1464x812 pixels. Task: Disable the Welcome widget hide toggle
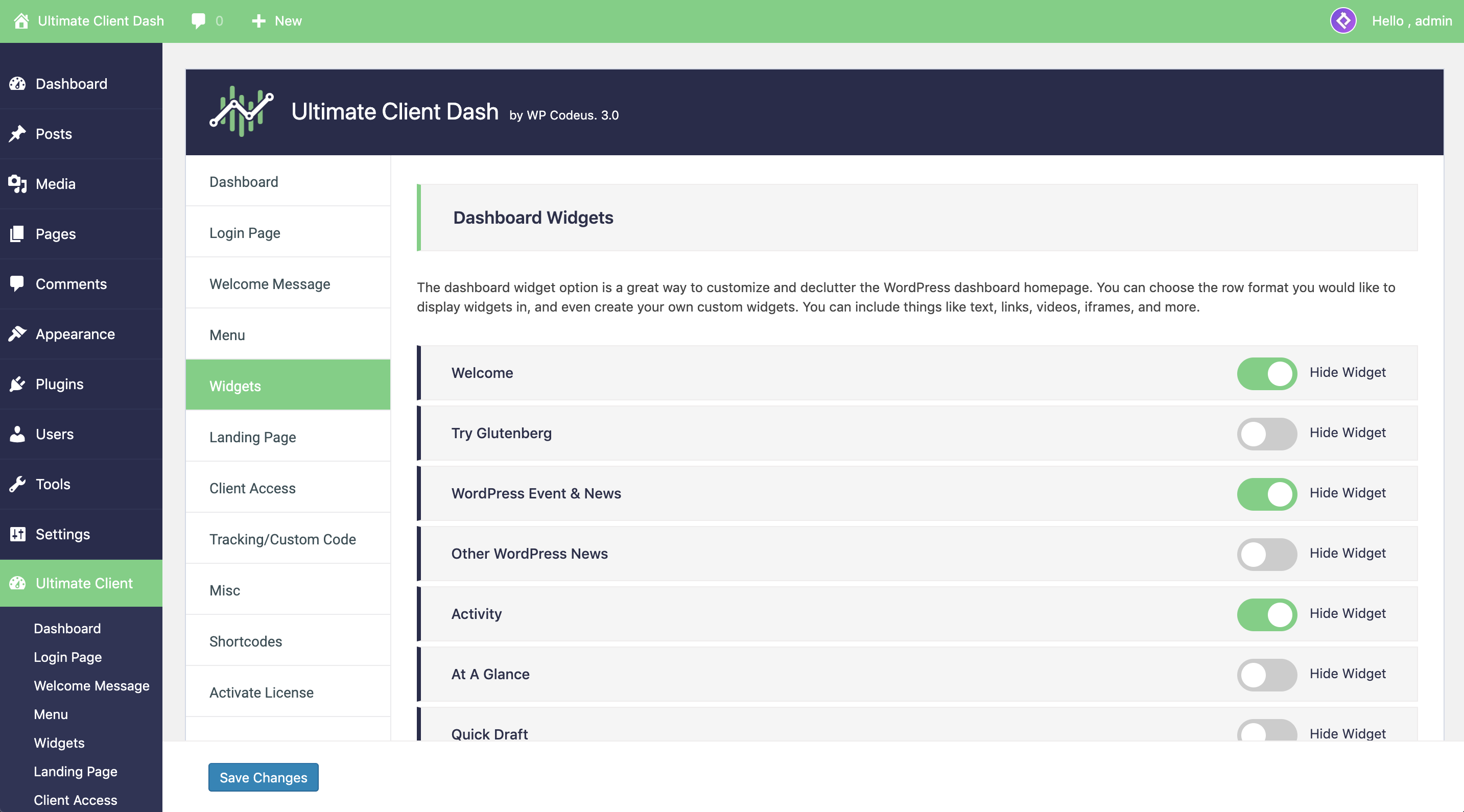(x=1267, y=373)
